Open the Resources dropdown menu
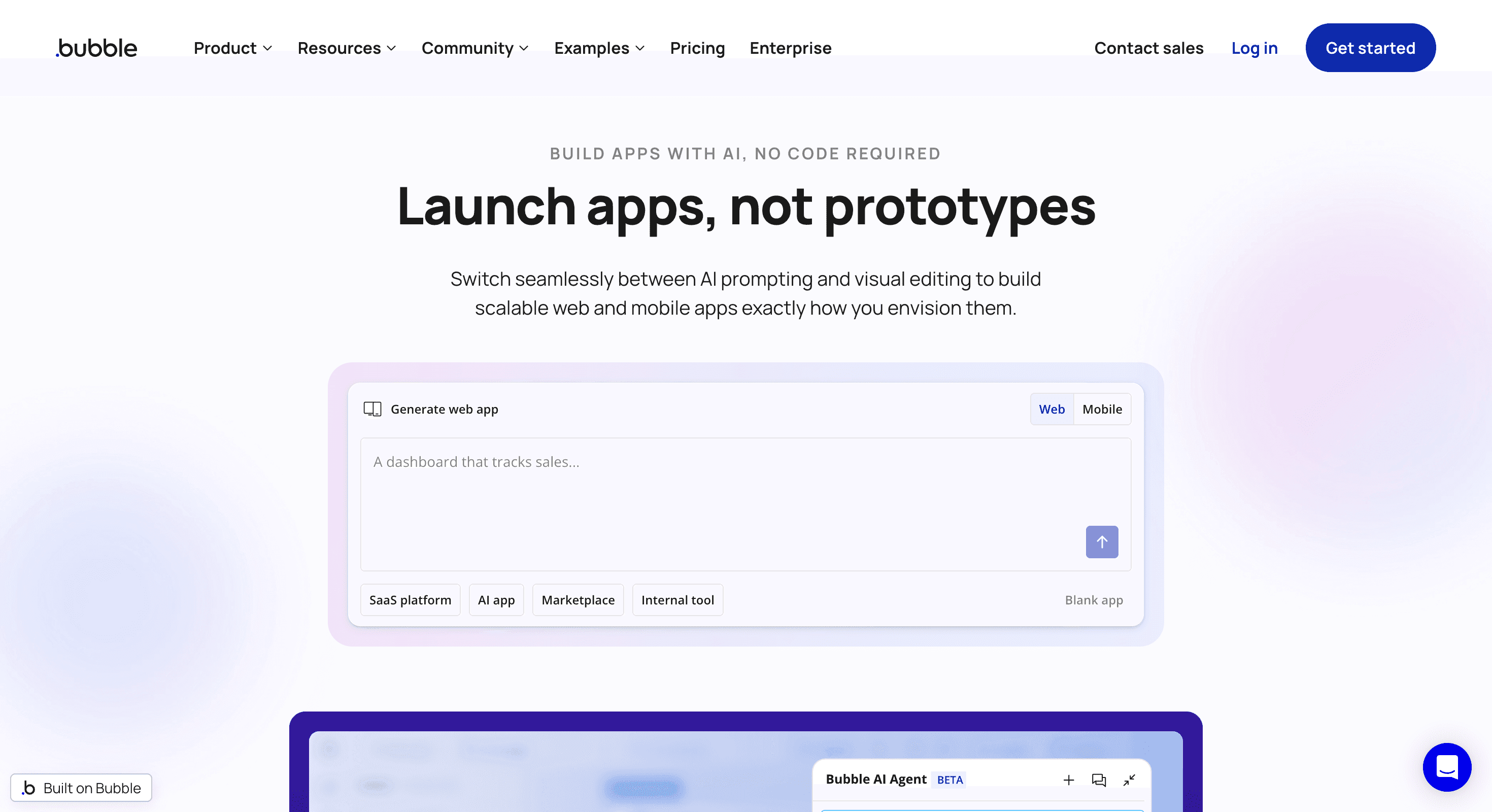This screenshot has width=1492, height=812. click(346, 48)
